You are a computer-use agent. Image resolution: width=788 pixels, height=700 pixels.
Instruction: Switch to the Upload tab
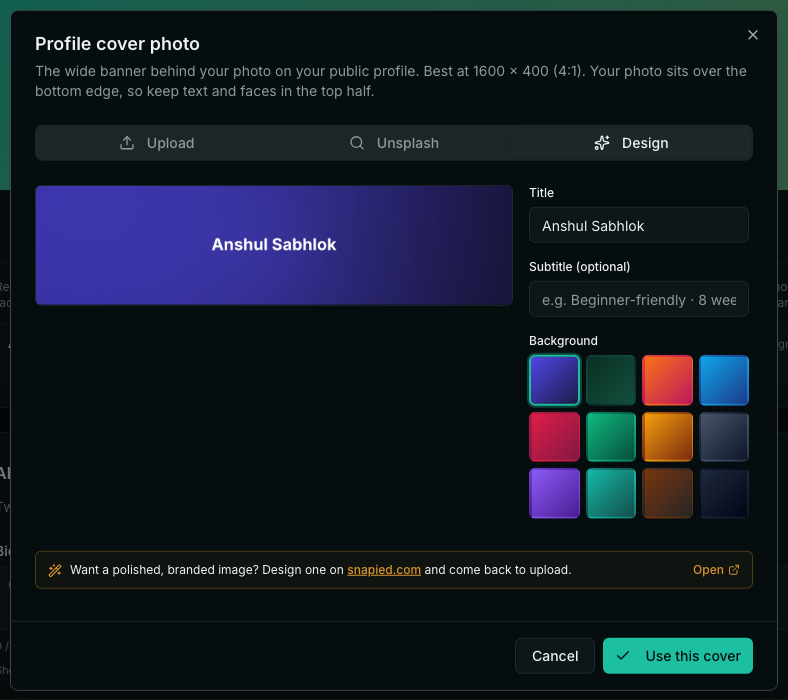(157, 143)
